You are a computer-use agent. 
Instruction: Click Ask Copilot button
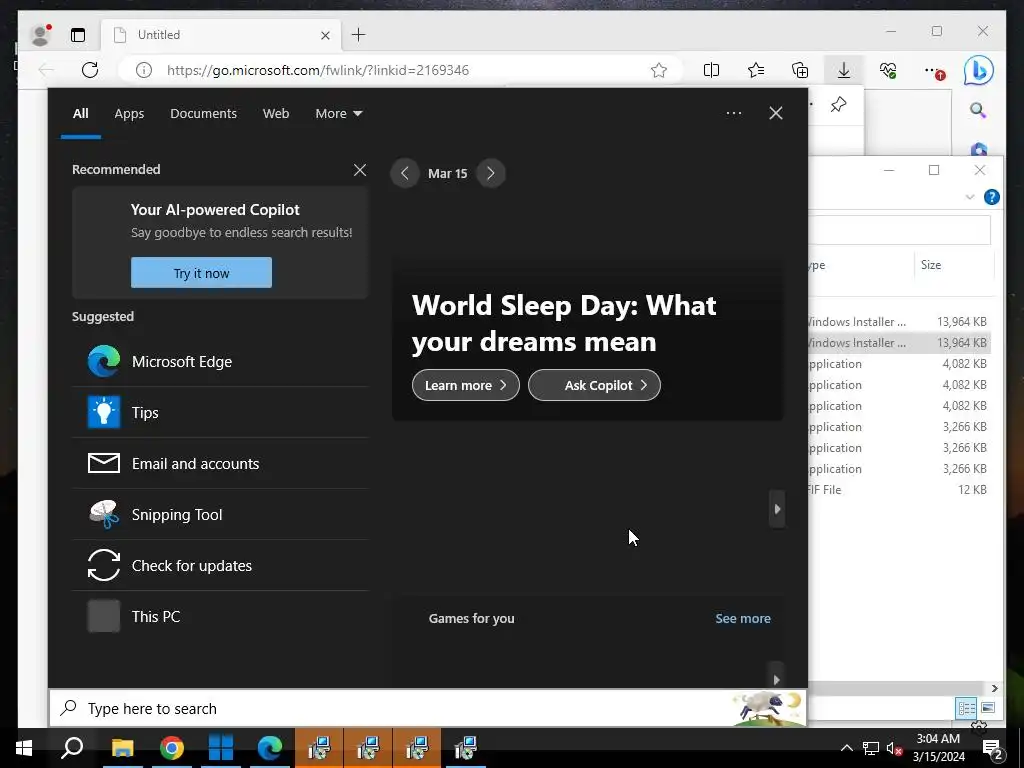[x=594, y=385]
